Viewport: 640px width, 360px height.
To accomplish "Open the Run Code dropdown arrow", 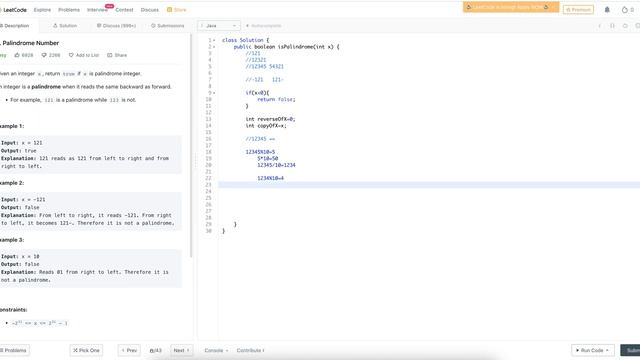I will (x=607, y=351).
